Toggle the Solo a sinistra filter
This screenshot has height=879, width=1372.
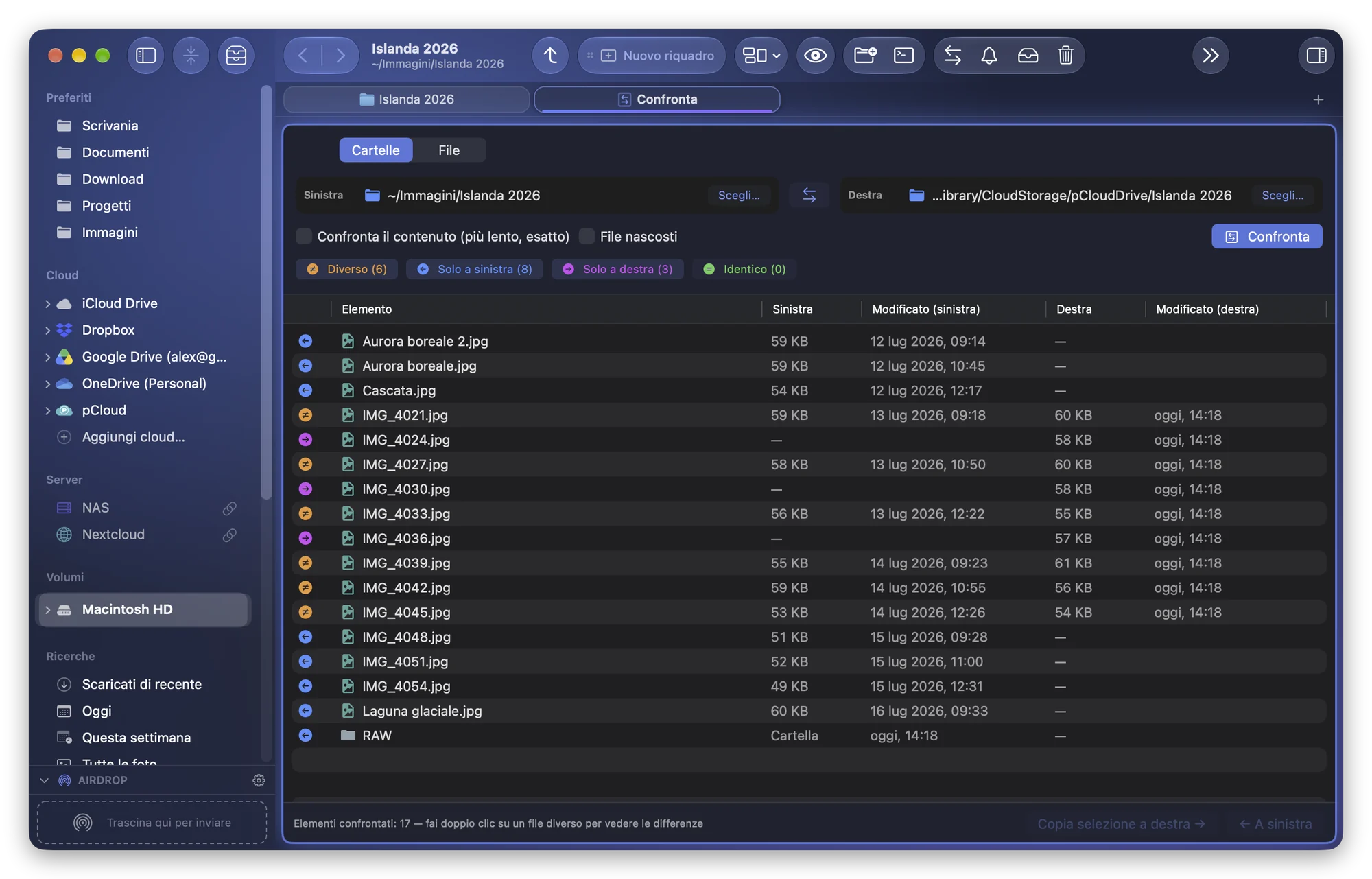[x=475, y=269]
